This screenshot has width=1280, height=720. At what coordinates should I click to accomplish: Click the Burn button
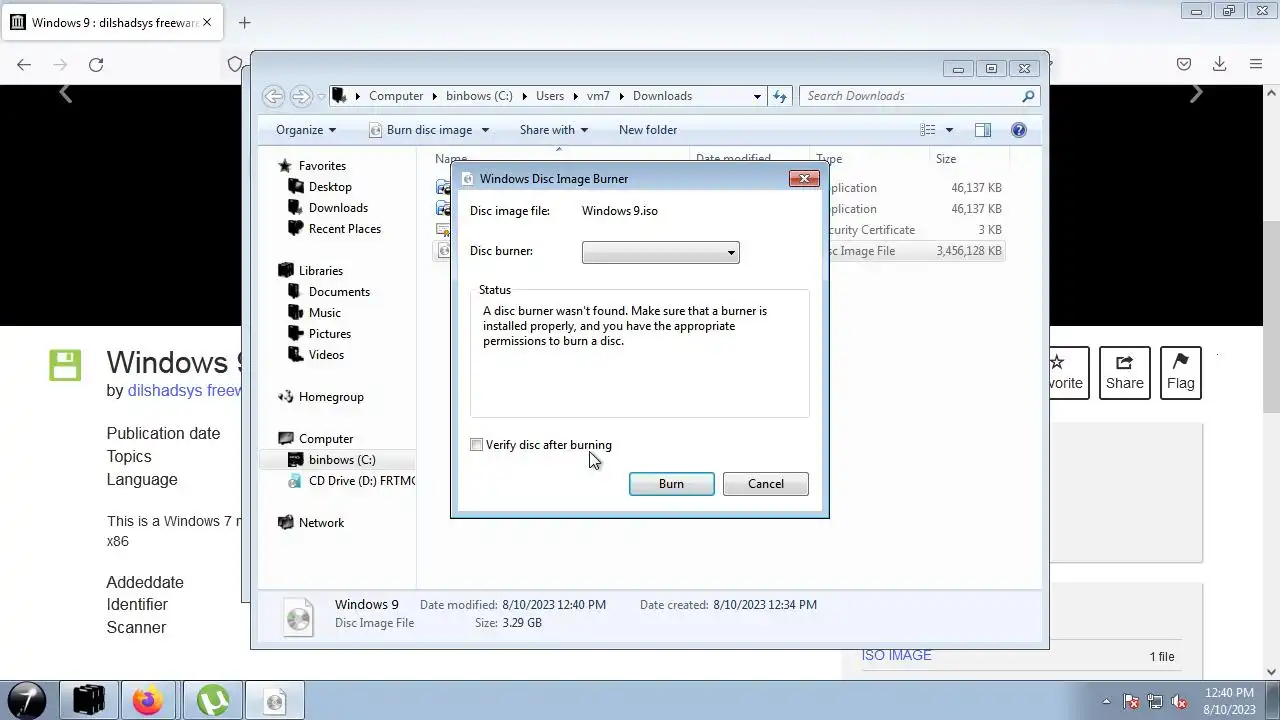[x=671, y=484]
